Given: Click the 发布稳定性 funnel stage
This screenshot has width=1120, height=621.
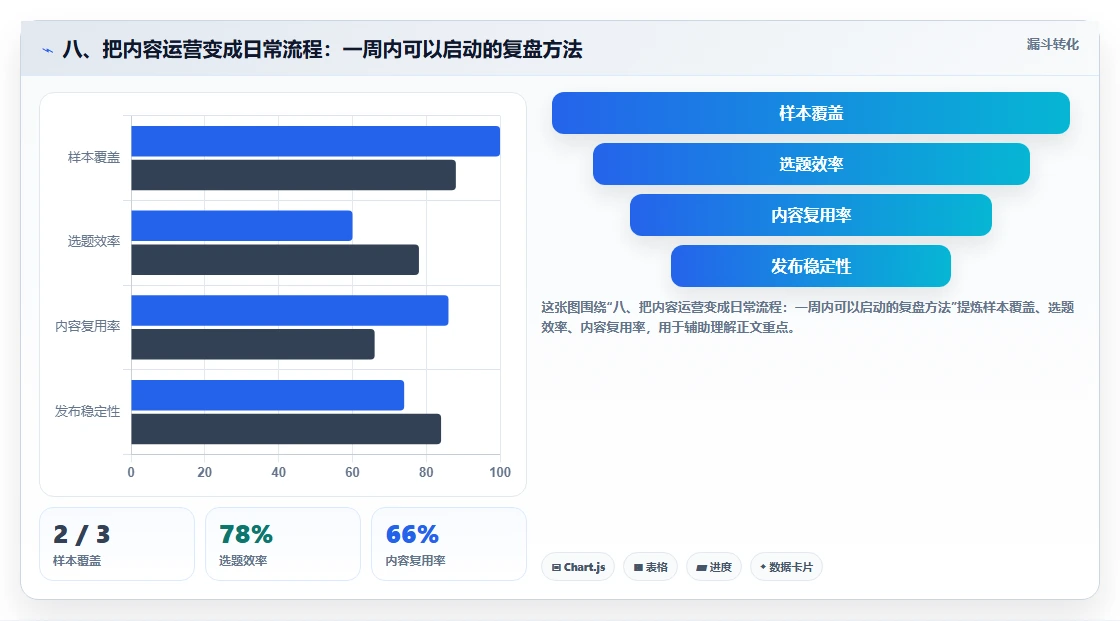Looking at the screenshot, I should click(811, 266).
